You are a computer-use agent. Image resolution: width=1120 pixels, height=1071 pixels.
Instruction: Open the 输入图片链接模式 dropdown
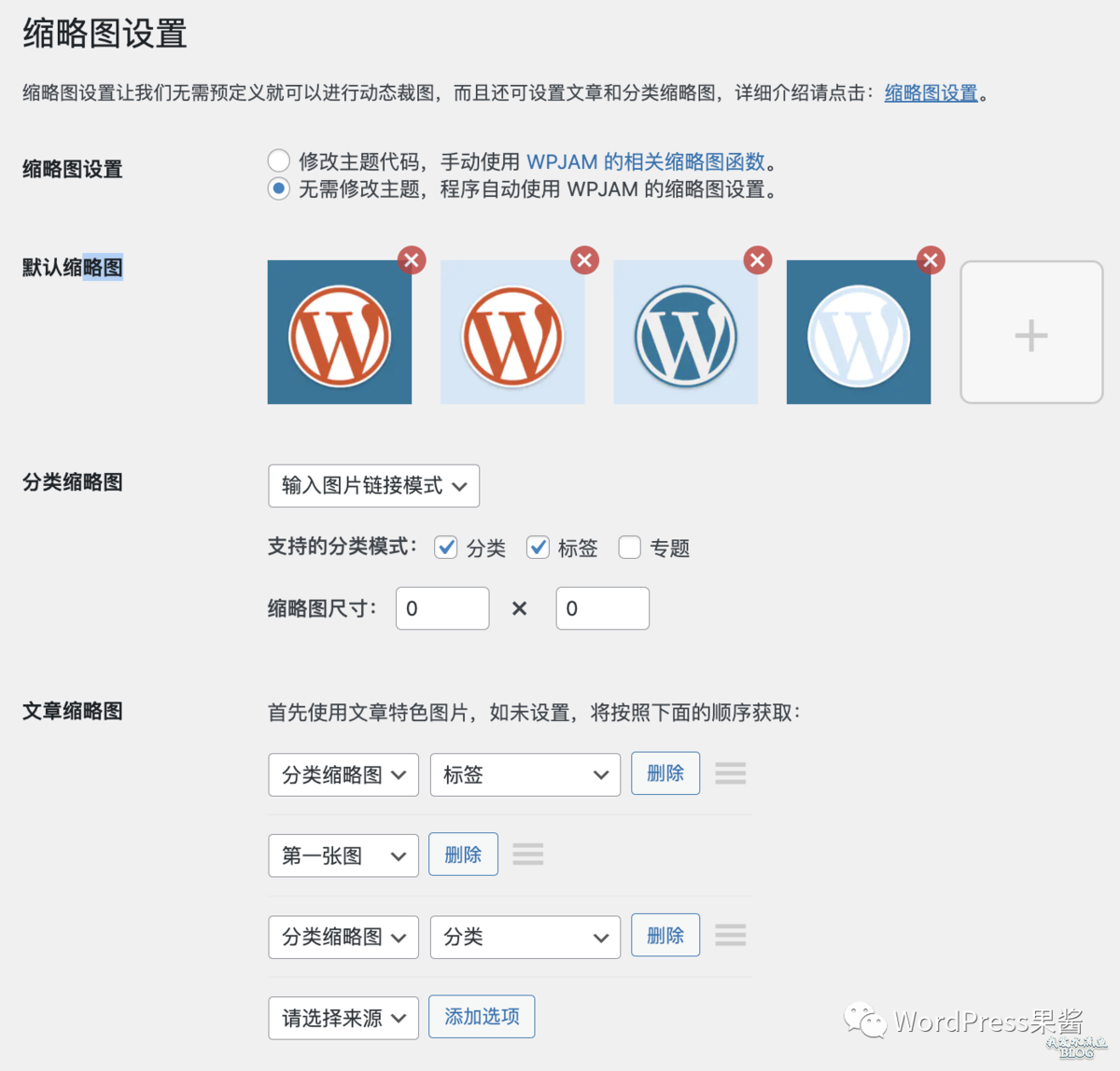(373, 486)
